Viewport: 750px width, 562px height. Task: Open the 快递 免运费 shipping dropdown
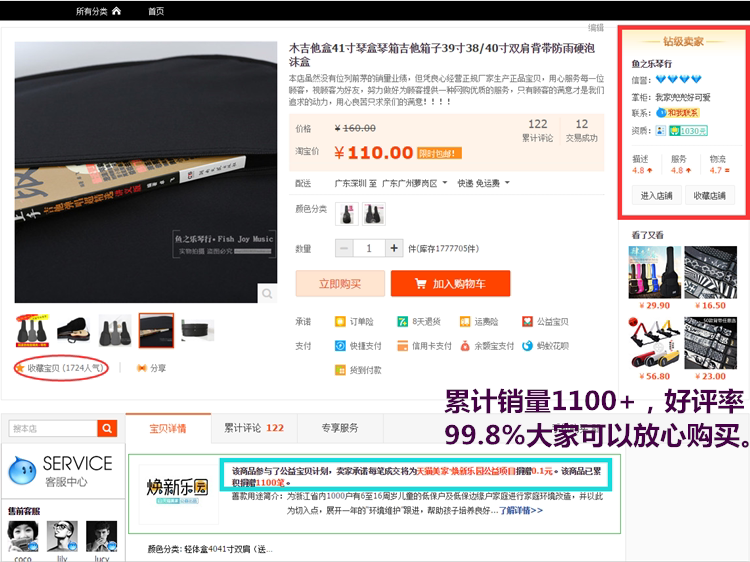pyautogui.click(x=483, y=183)
